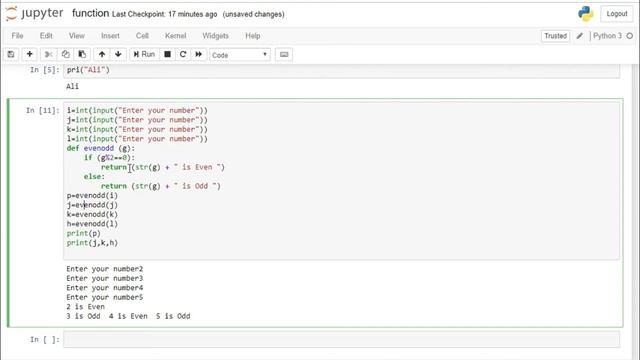640x360 pixels.
Task: Move the selected cell up with the up arrow
Action: tap(102, 54)
